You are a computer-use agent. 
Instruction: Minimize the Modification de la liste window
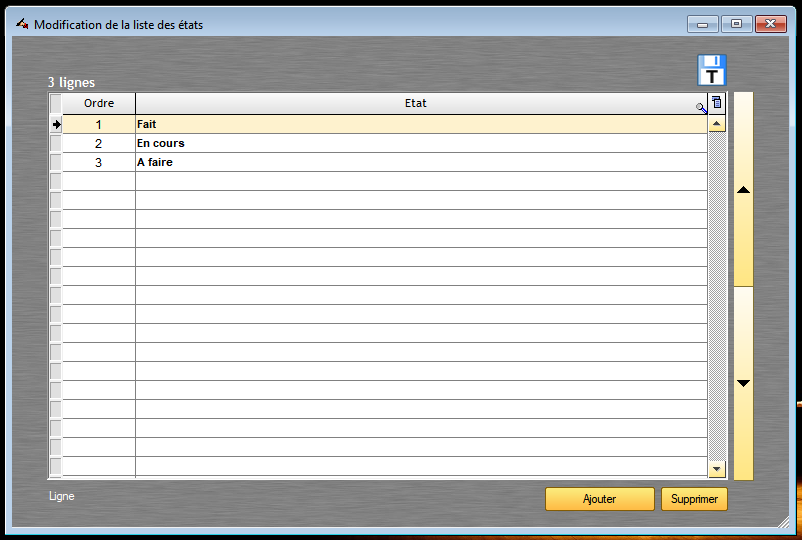tap(703, 24)
